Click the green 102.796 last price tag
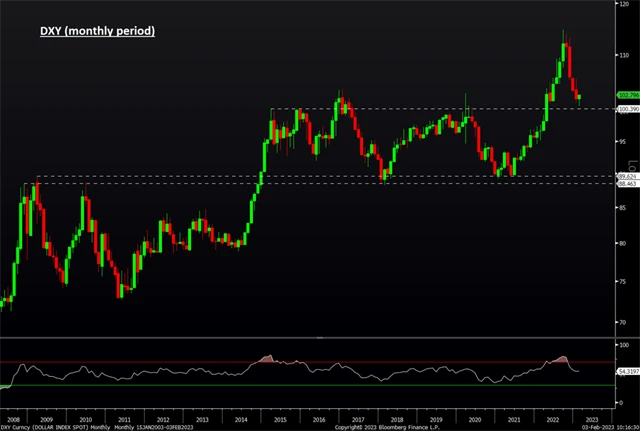 point(628,95)
